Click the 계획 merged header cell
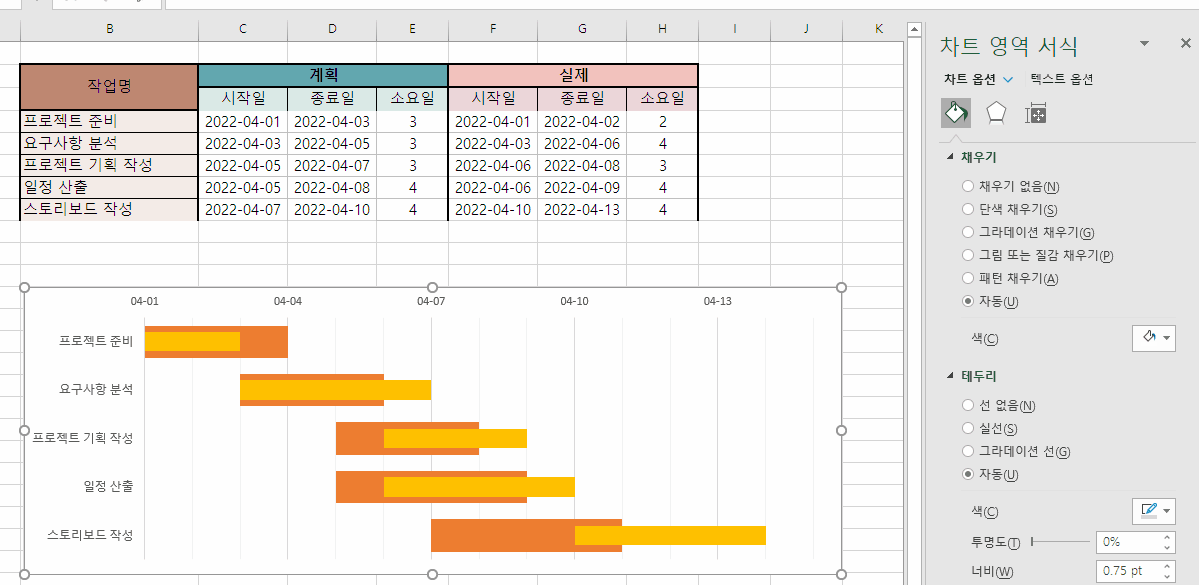1199x585 pixels. point(323,76)
